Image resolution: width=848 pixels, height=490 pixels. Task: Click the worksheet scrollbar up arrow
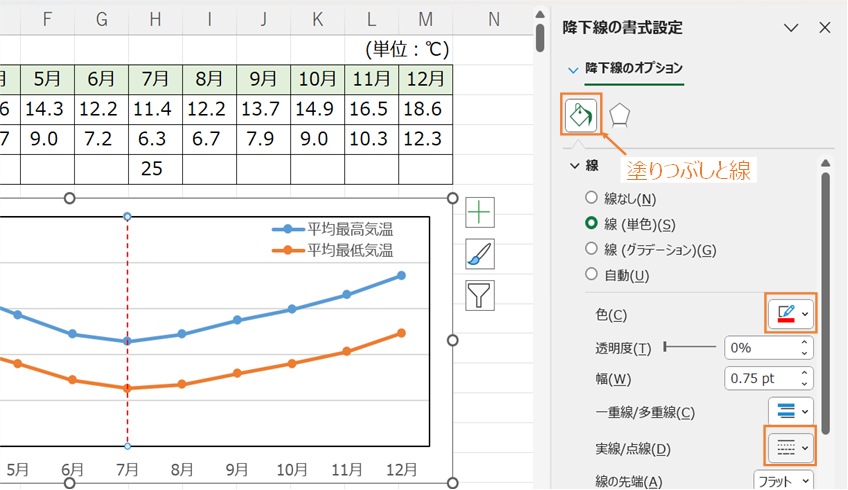click(540, 14)
